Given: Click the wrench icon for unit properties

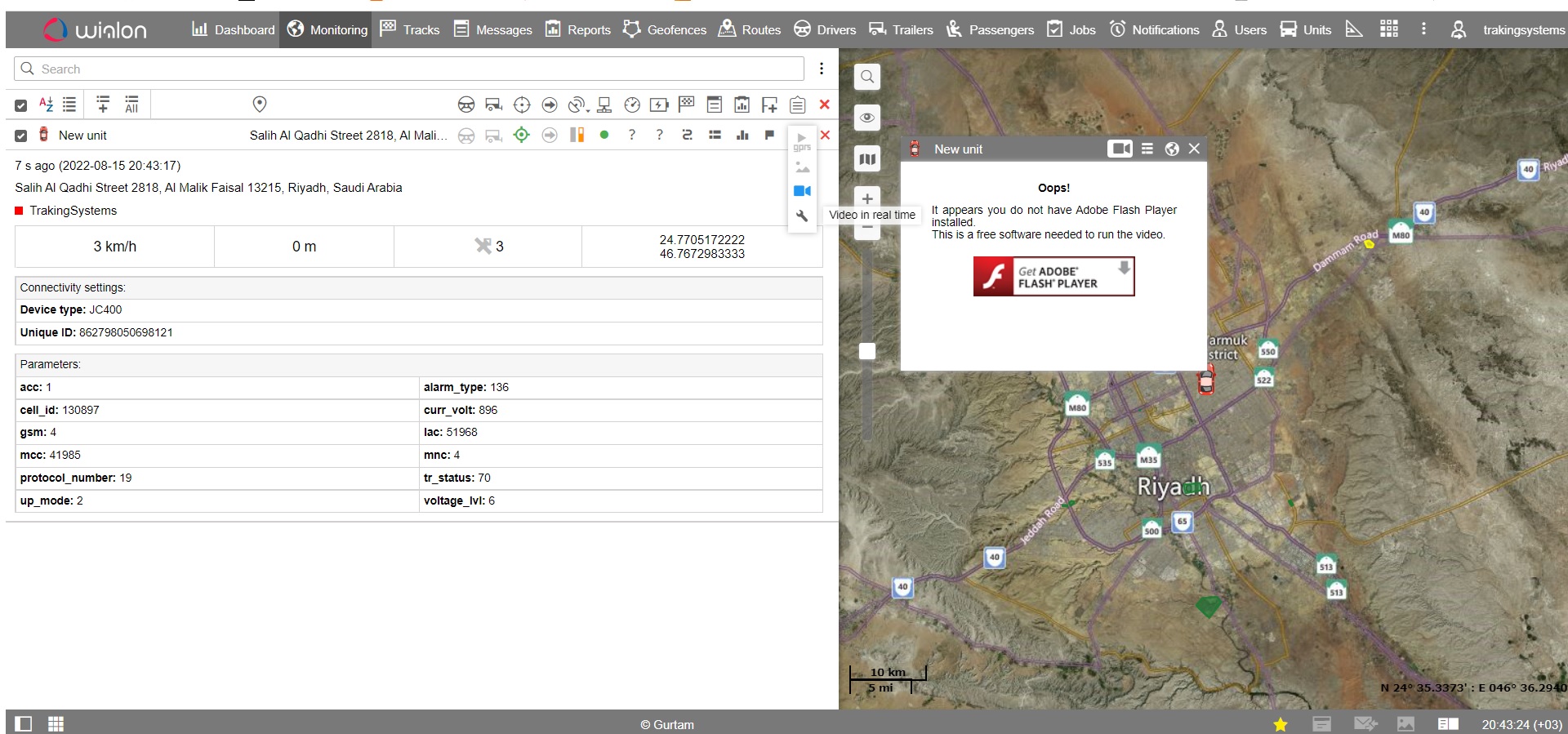Looking at the screenshot, I should (802, 216).
